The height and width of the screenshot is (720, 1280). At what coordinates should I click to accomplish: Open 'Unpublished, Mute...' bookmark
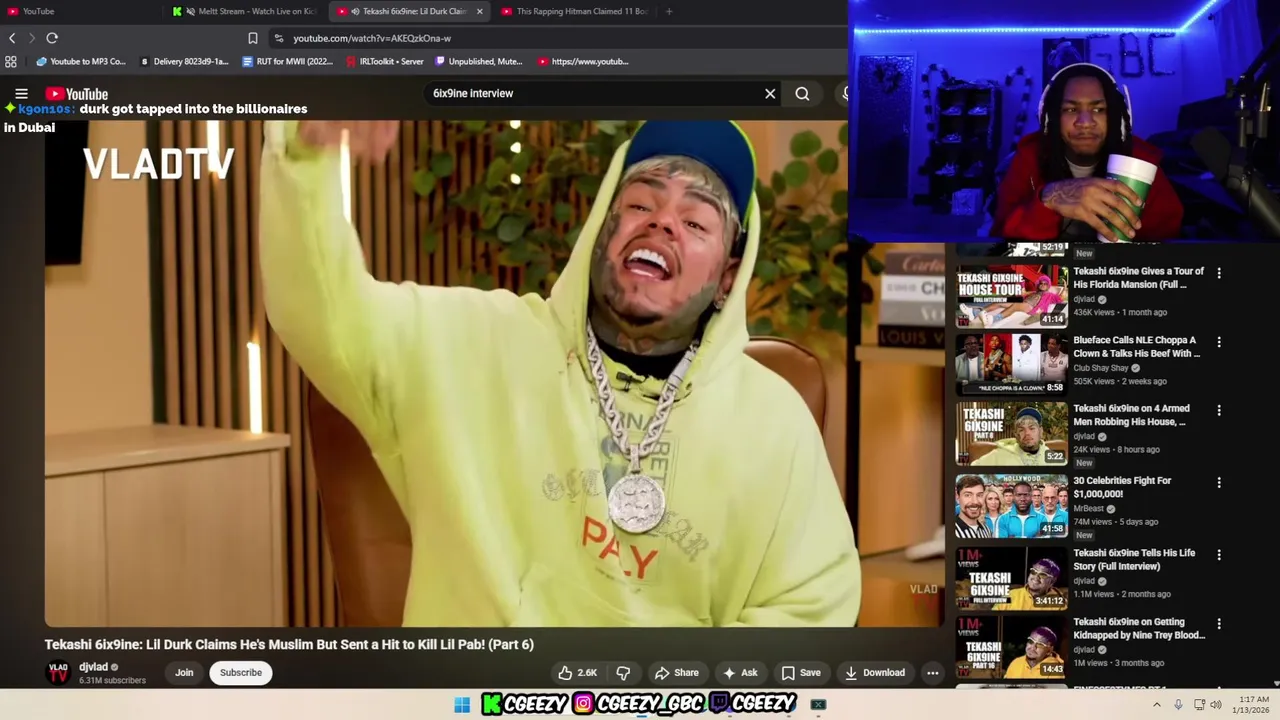pos(479,62)
